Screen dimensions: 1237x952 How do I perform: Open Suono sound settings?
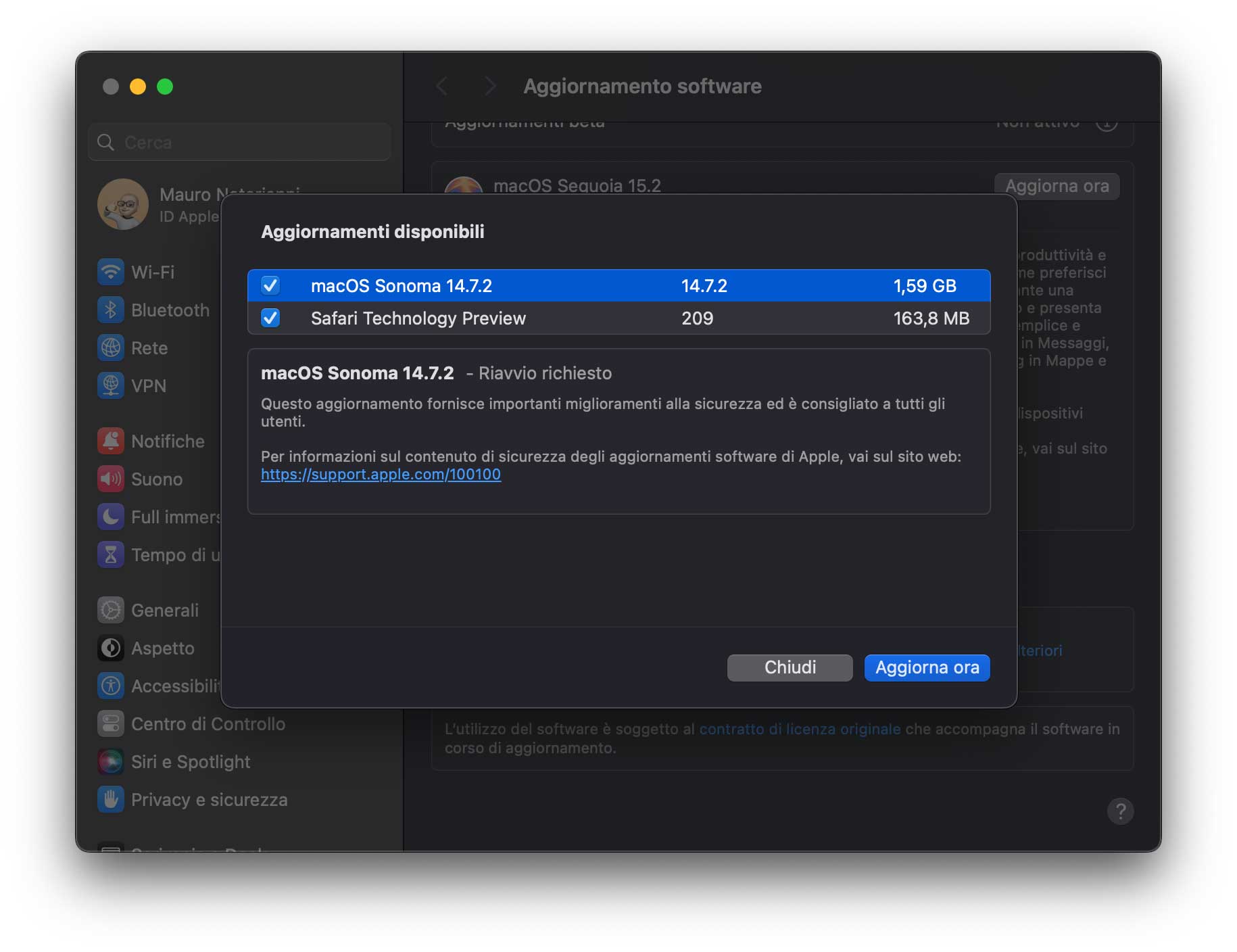coord(157,479)
